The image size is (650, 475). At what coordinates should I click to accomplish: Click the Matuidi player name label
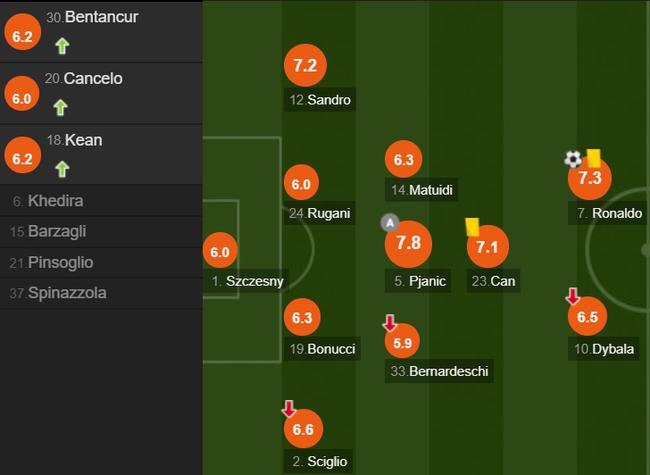click(425, 190)
